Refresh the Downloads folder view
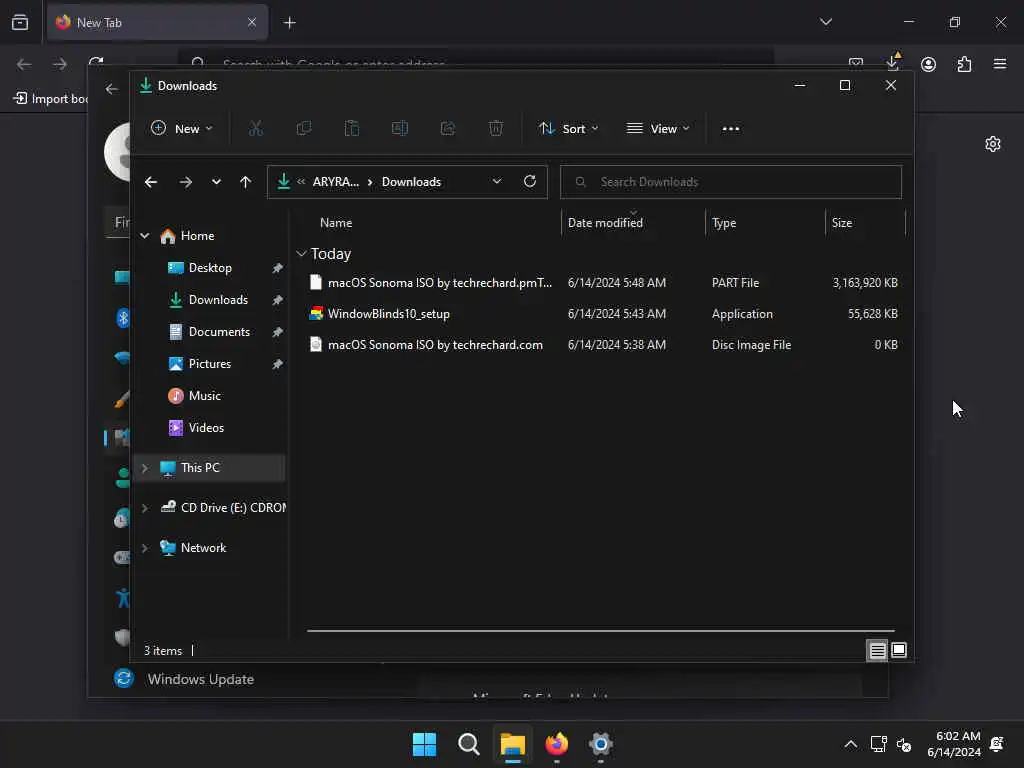 [530, 182]
